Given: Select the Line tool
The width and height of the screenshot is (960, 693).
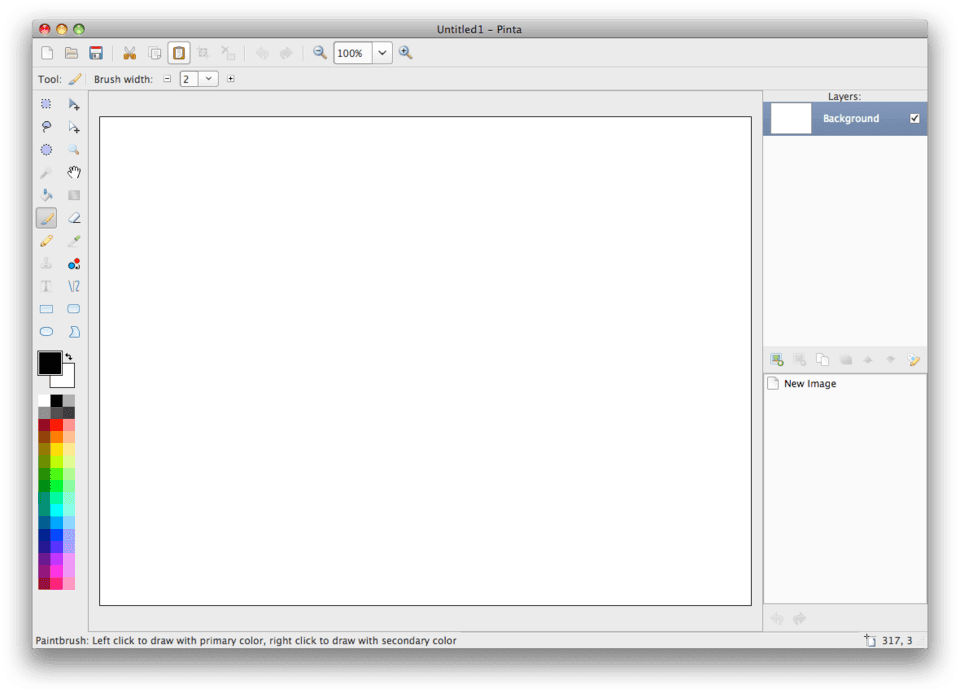Looking at the screenshot, I should [x=73, y=287].
